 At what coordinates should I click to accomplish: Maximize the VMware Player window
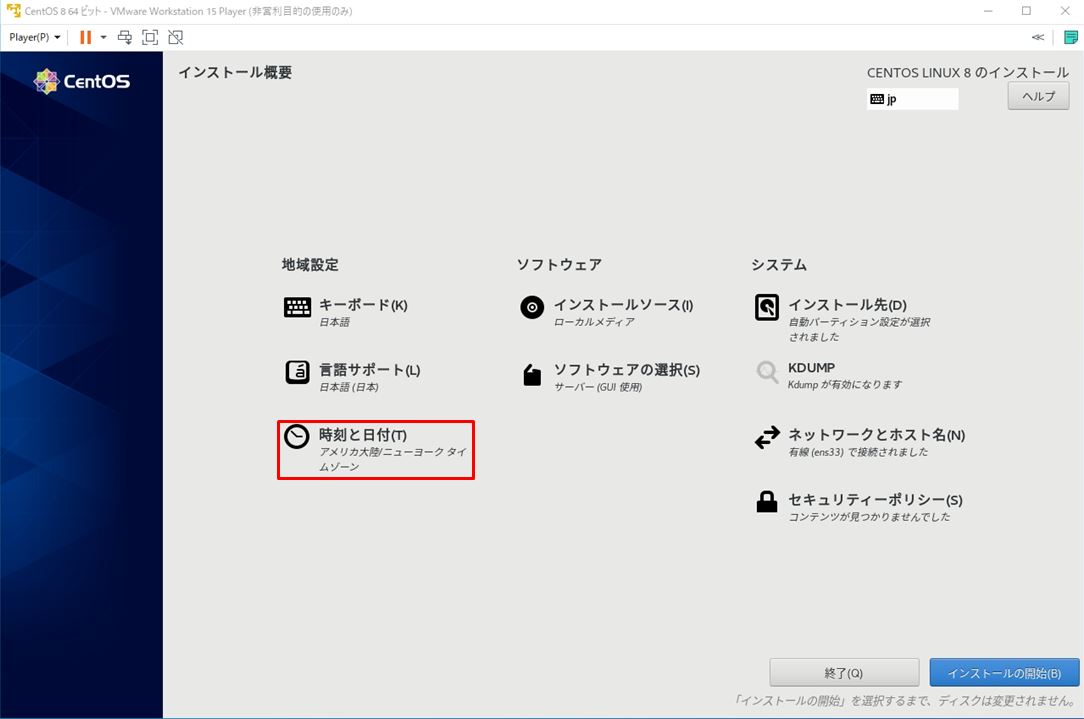point(1026,11)
